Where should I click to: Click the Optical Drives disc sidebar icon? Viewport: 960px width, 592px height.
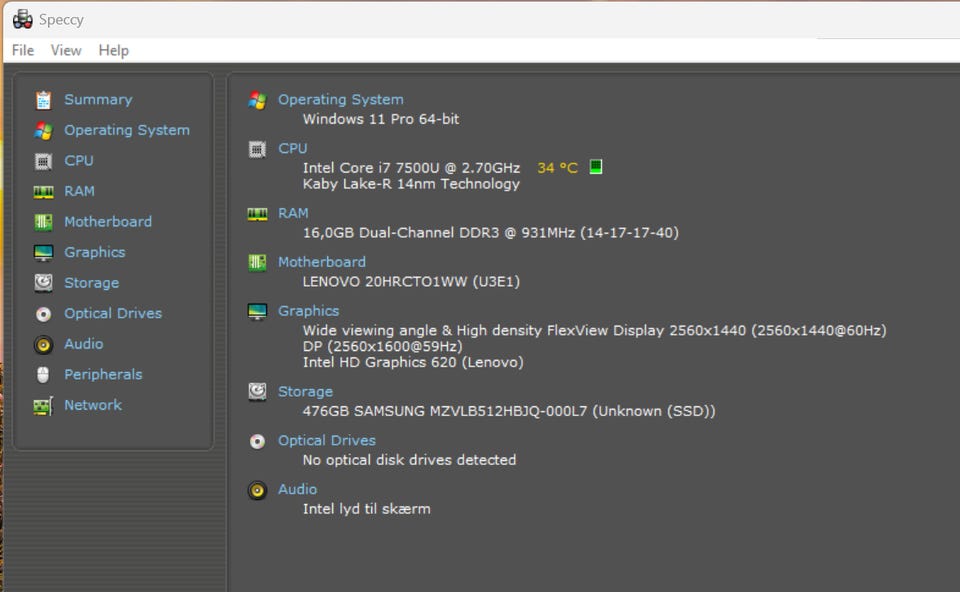tap(43, 314)
